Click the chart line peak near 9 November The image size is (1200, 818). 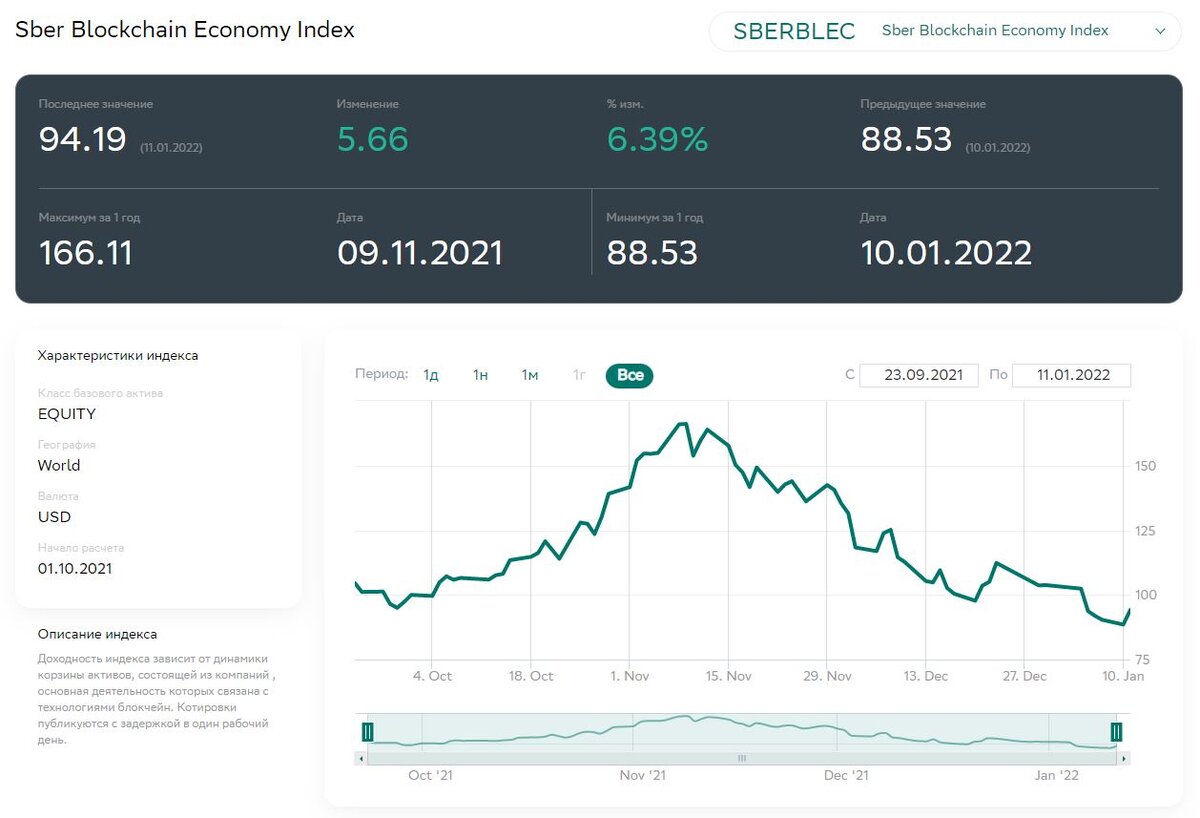coord(683,424)
